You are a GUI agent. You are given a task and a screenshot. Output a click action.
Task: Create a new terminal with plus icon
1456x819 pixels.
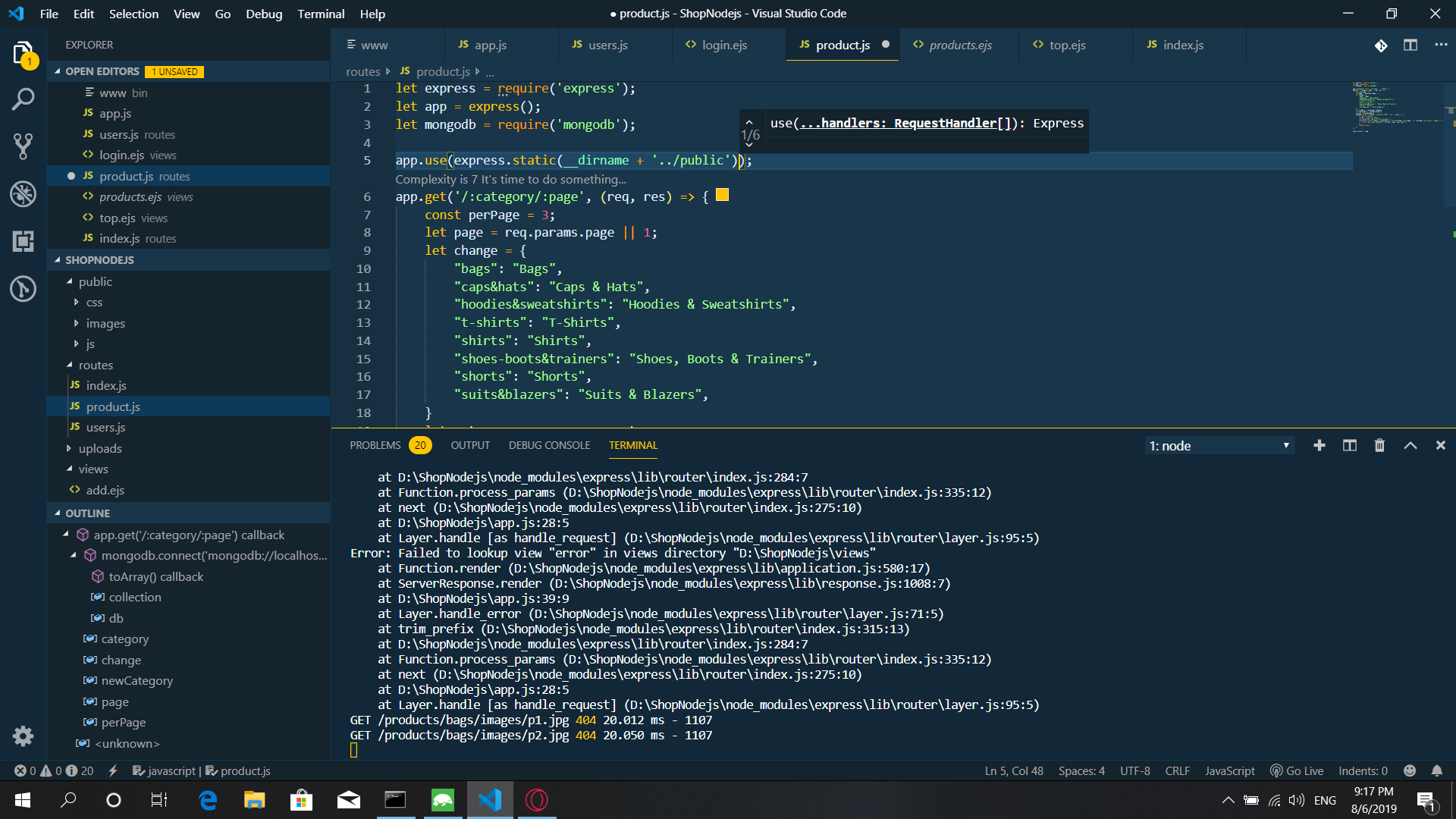point(1319,446)
